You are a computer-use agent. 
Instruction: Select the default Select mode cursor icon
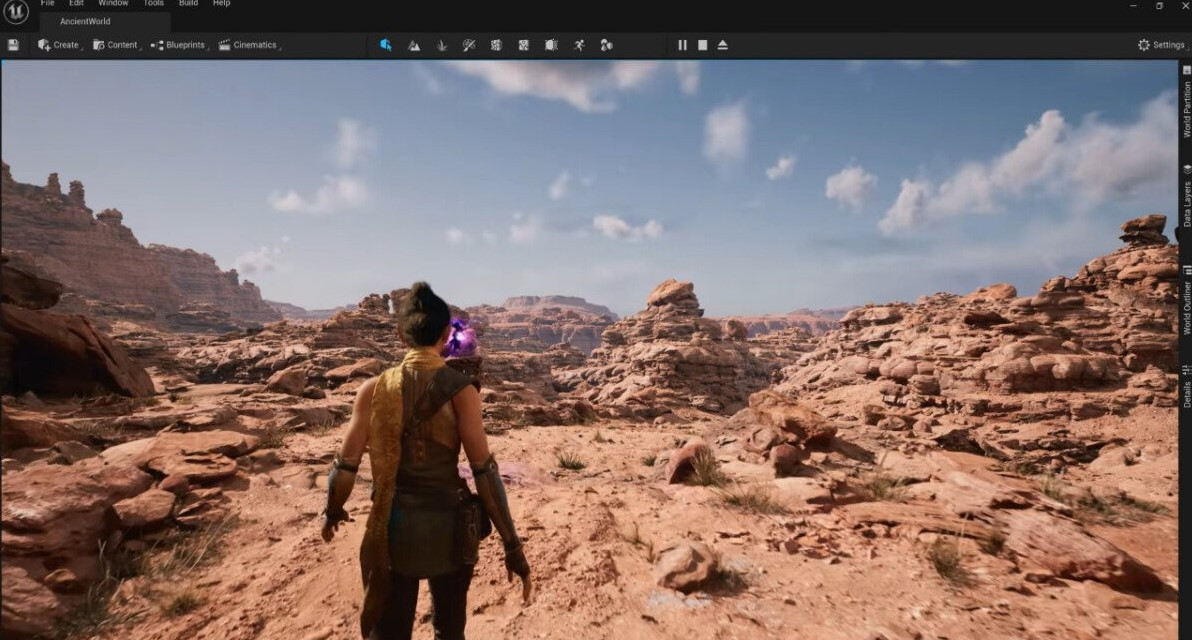click(x=387, y=44)
